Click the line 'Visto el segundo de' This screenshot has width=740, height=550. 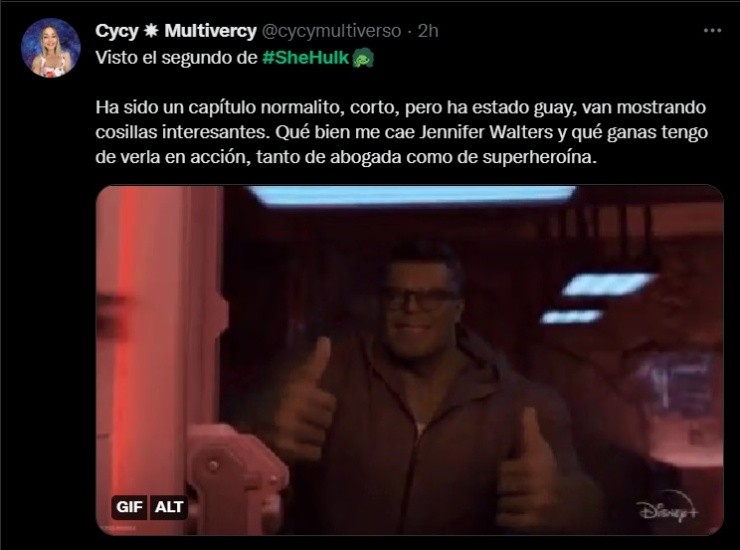coord(176,58)
